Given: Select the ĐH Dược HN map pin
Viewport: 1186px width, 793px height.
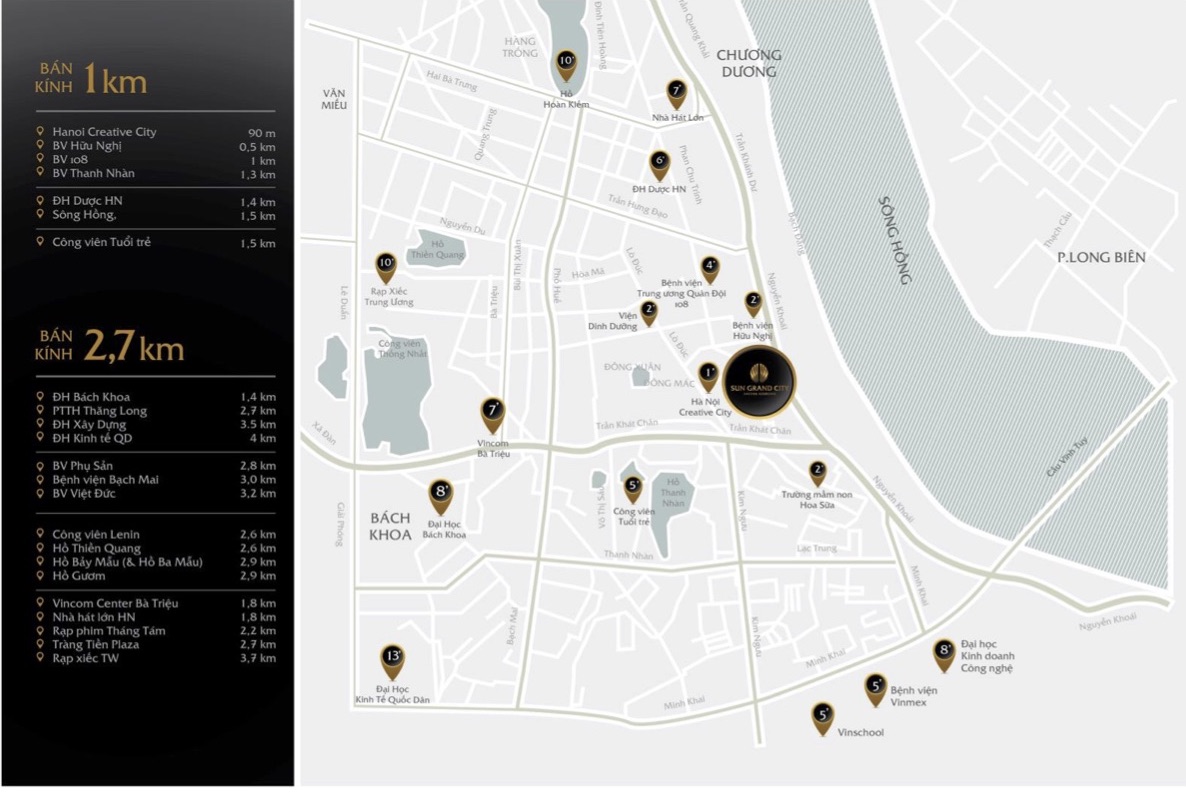Looking at the screenshot, I should click(x=659, y=163).
